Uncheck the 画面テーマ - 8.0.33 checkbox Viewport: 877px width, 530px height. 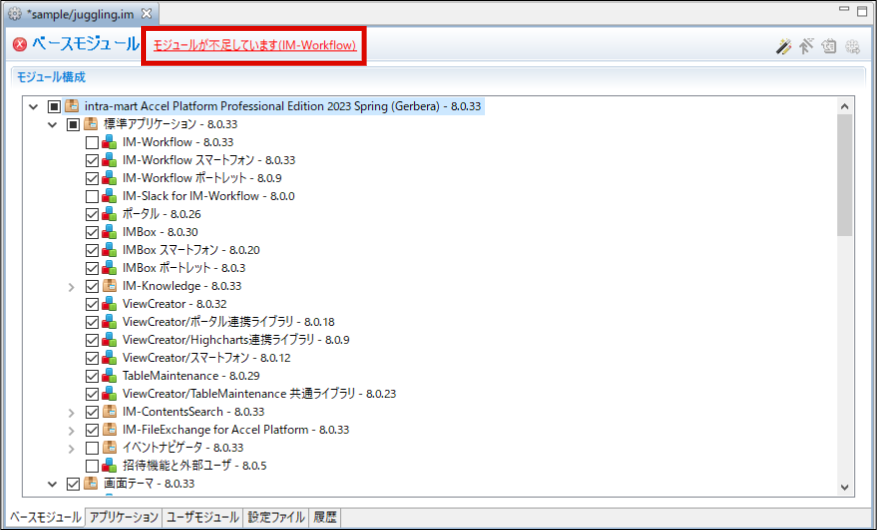tap(73, 484)
